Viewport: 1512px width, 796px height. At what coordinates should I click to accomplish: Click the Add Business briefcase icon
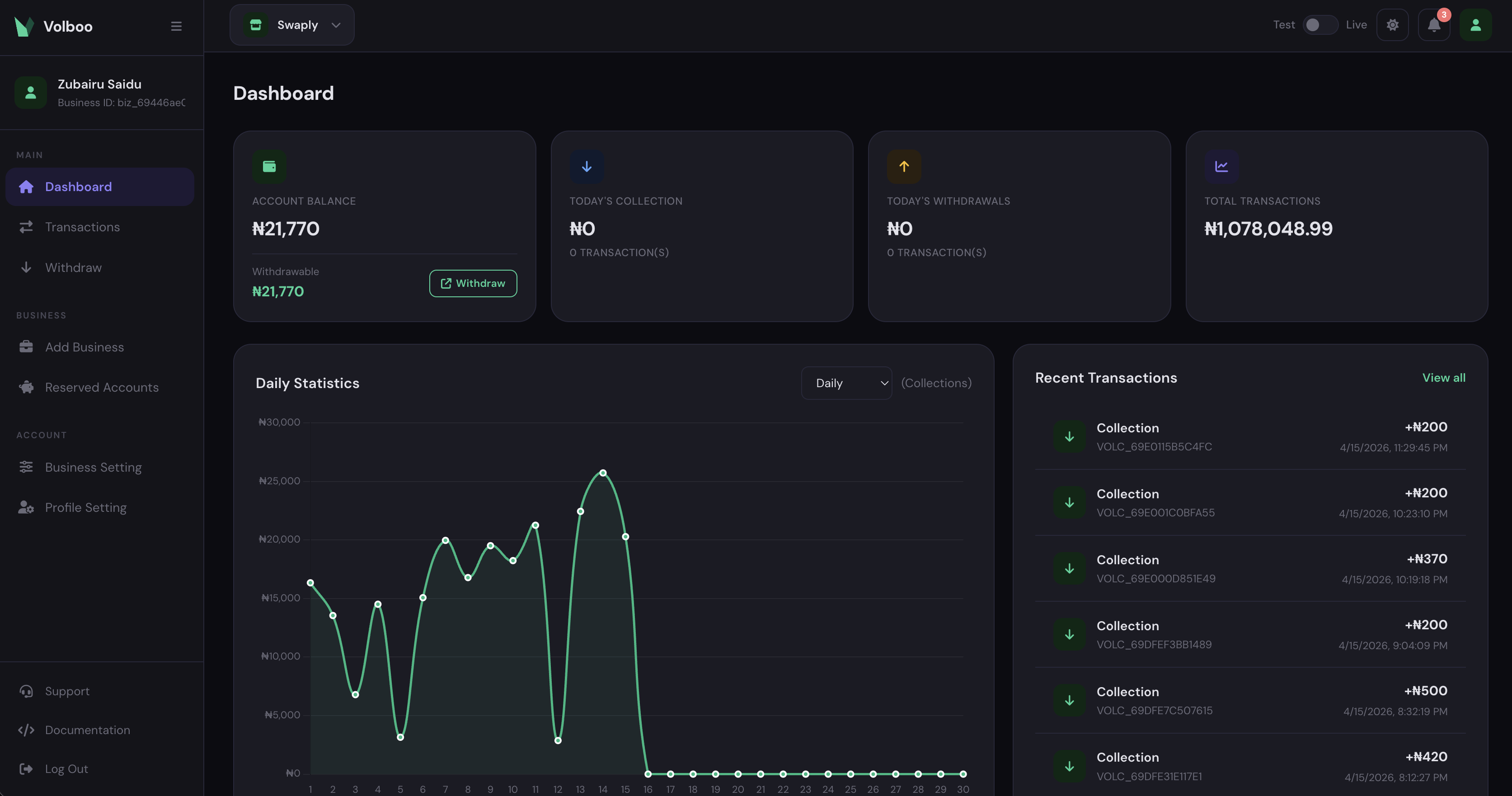(x=26, y=346)
